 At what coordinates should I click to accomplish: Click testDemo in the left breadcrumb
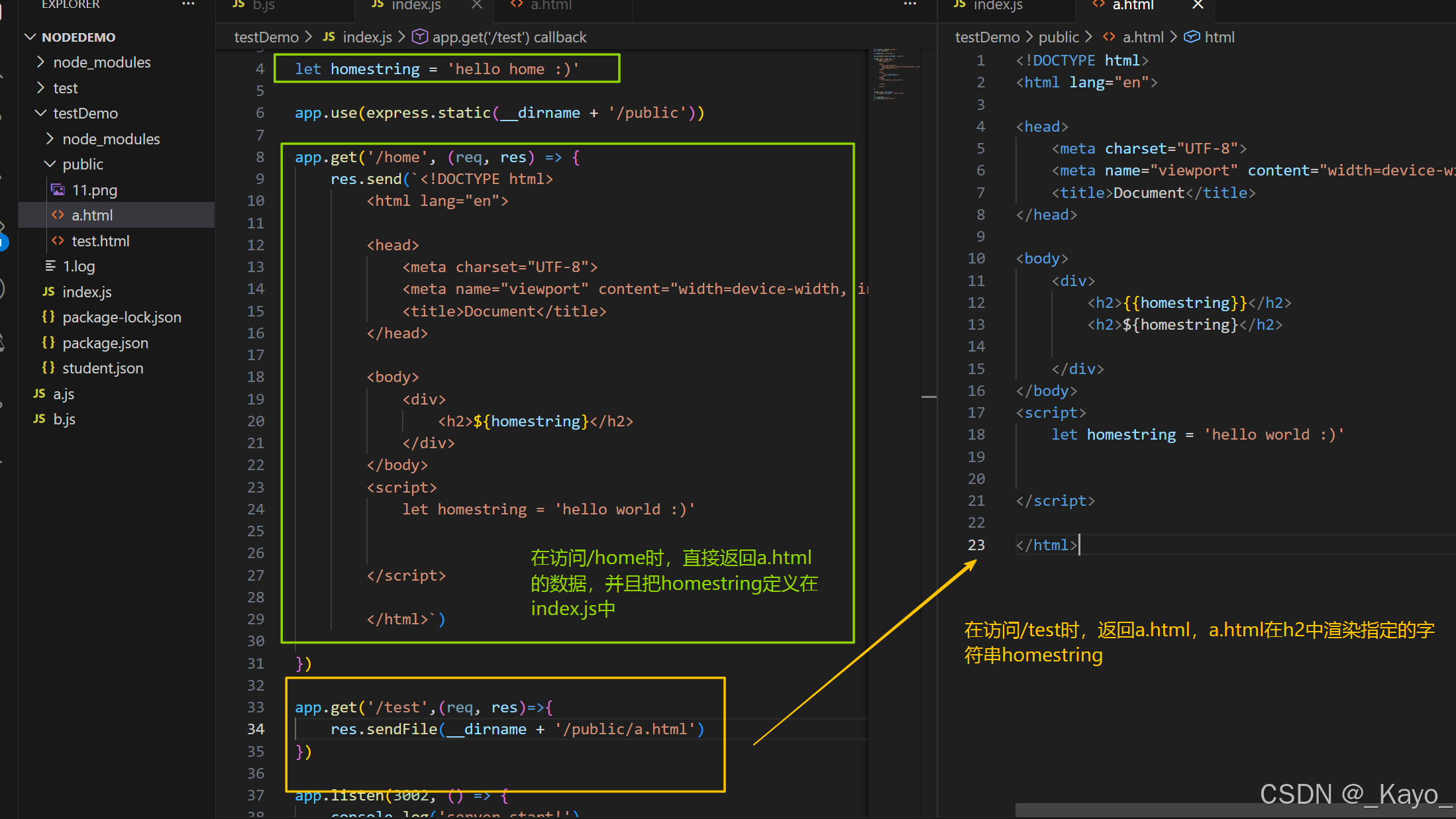(x=266, y=37)
